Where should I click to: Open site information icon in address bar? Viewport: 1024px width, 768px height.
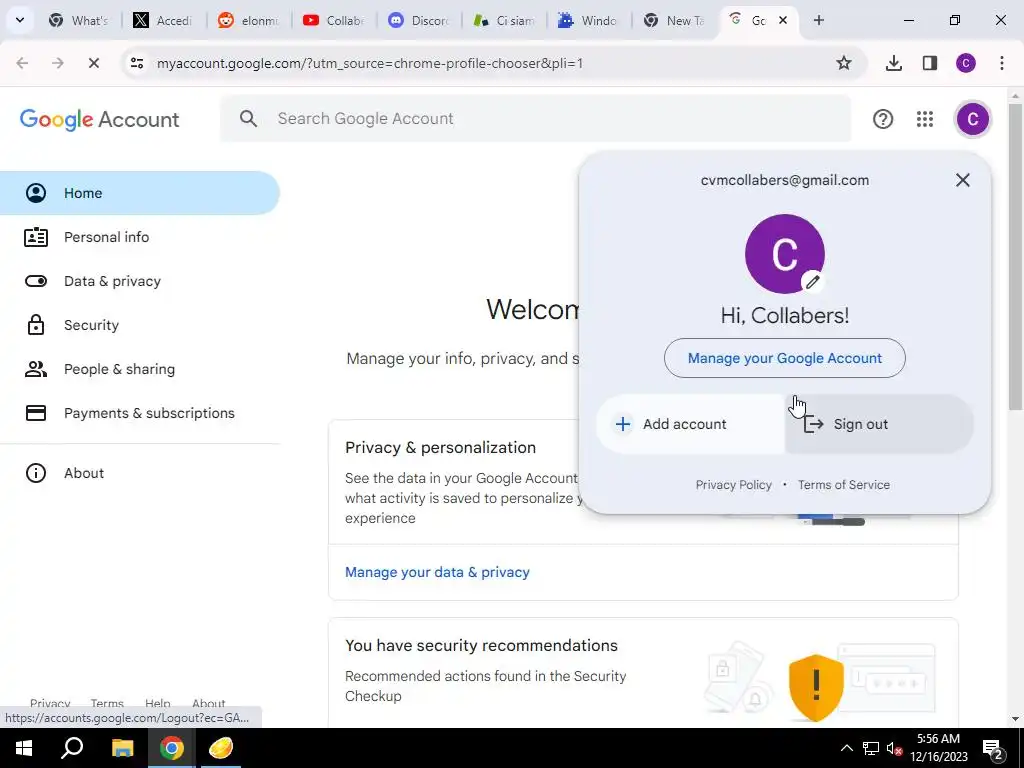click(137, 63)
